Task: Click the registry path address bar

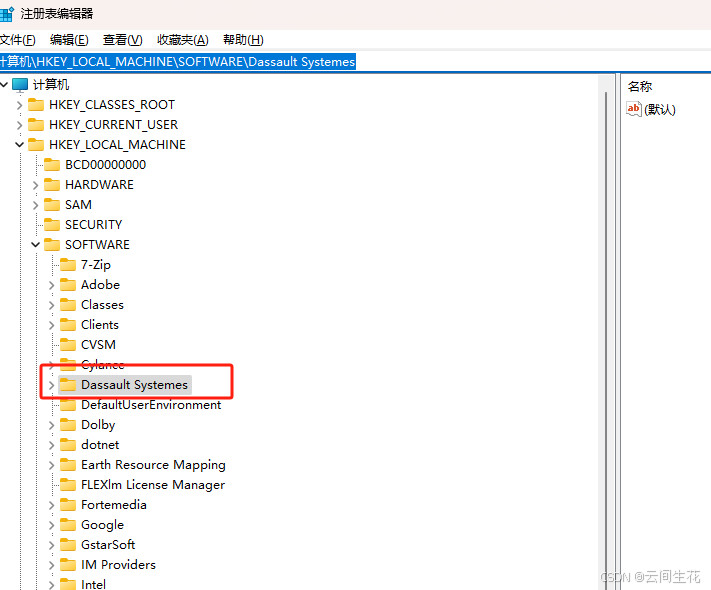Action: [x=356, y=61]
